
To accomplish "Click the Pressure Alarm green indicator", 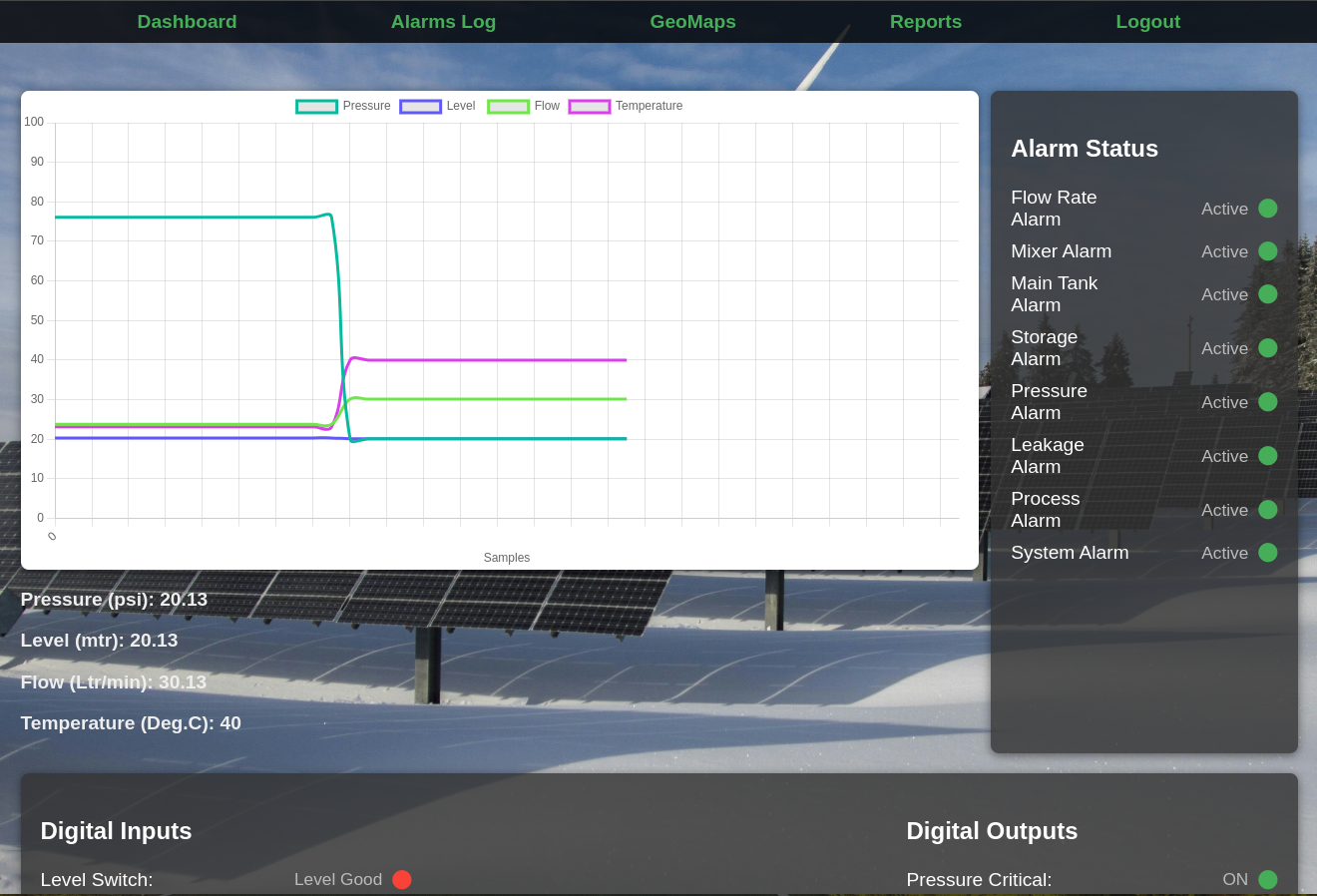I will [x=1268, y=402].
